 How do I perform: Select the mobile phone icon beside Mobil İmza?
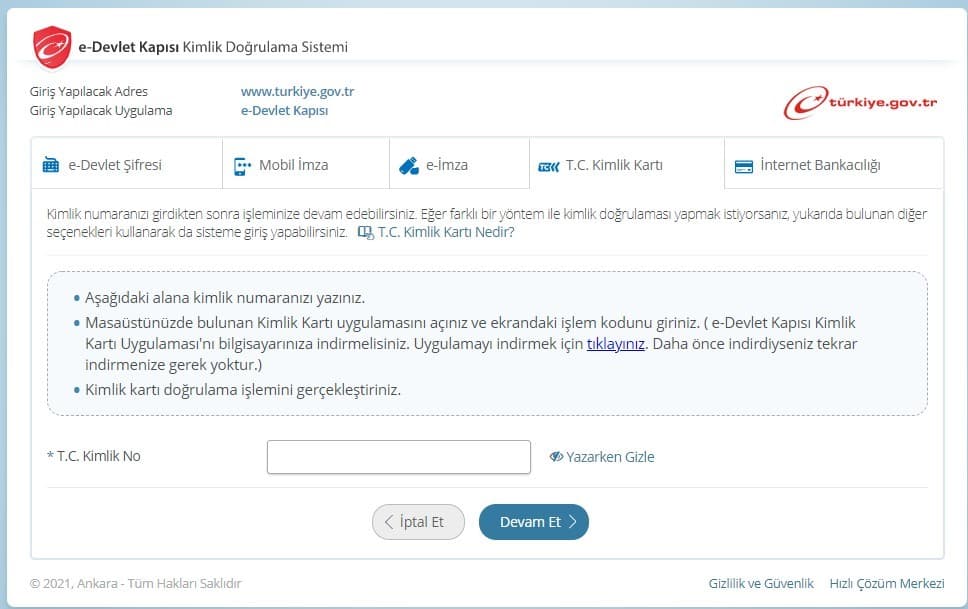click(x=239, y=164)
